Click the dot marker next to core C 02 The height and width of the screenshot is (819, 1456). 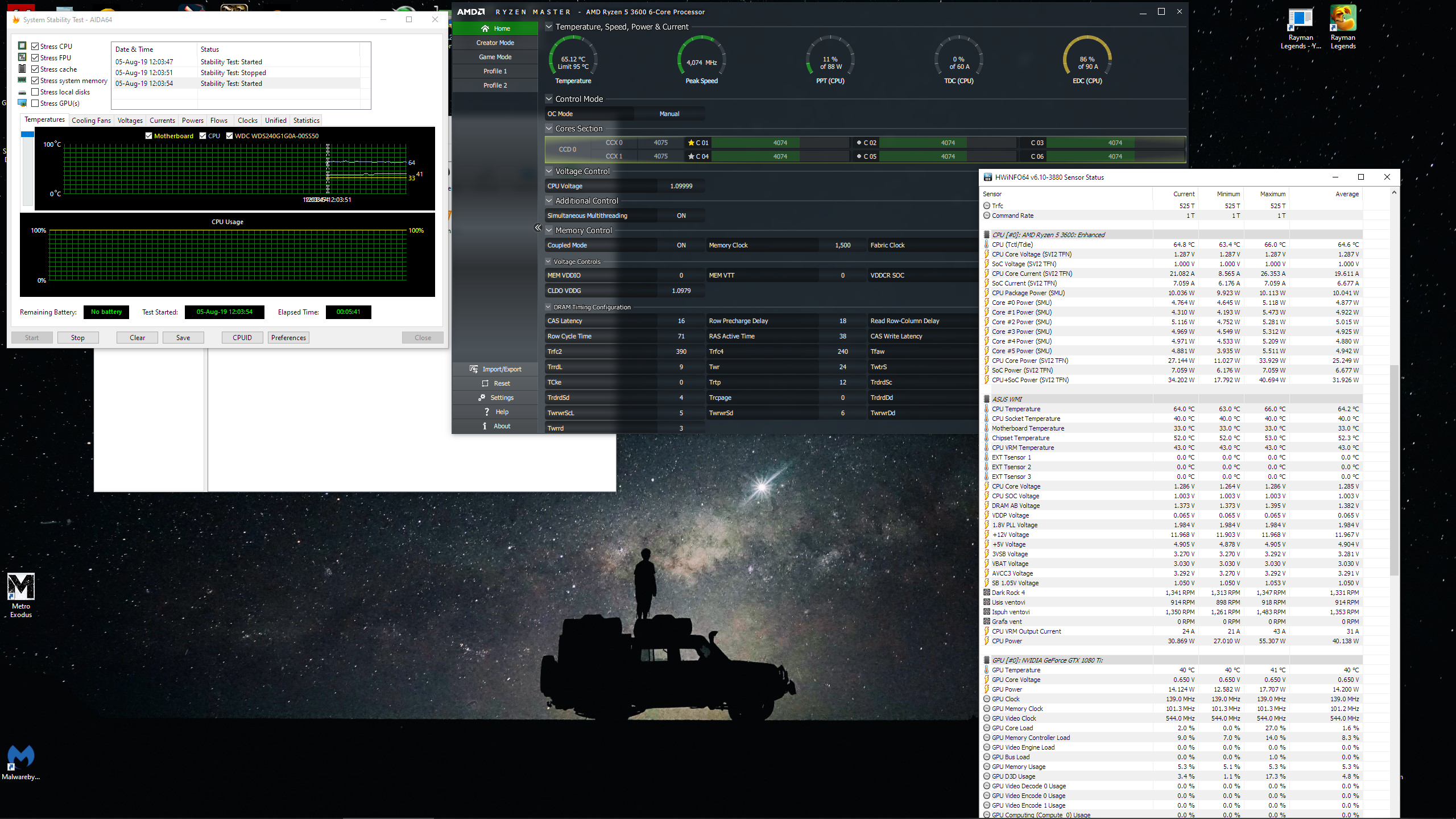[x=859, y=143]
